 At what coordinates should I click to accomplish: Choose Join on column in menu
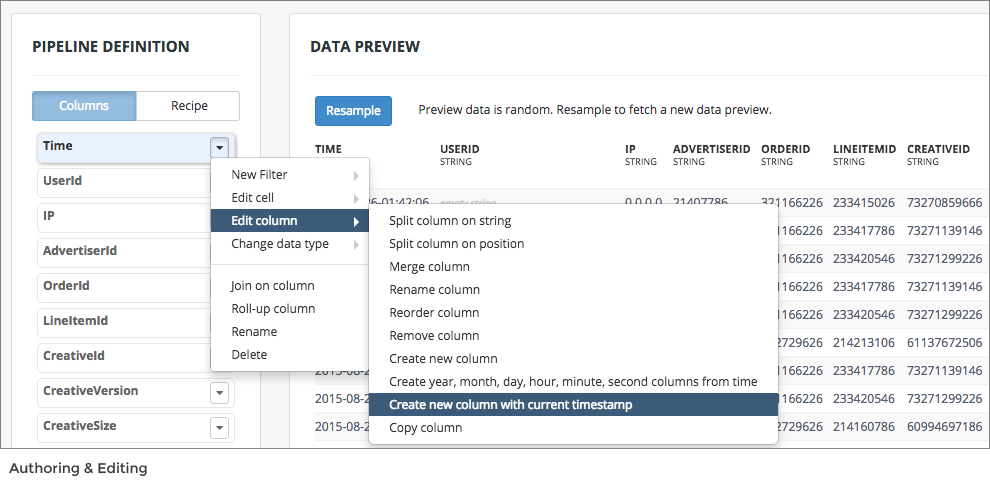[273, 286]
